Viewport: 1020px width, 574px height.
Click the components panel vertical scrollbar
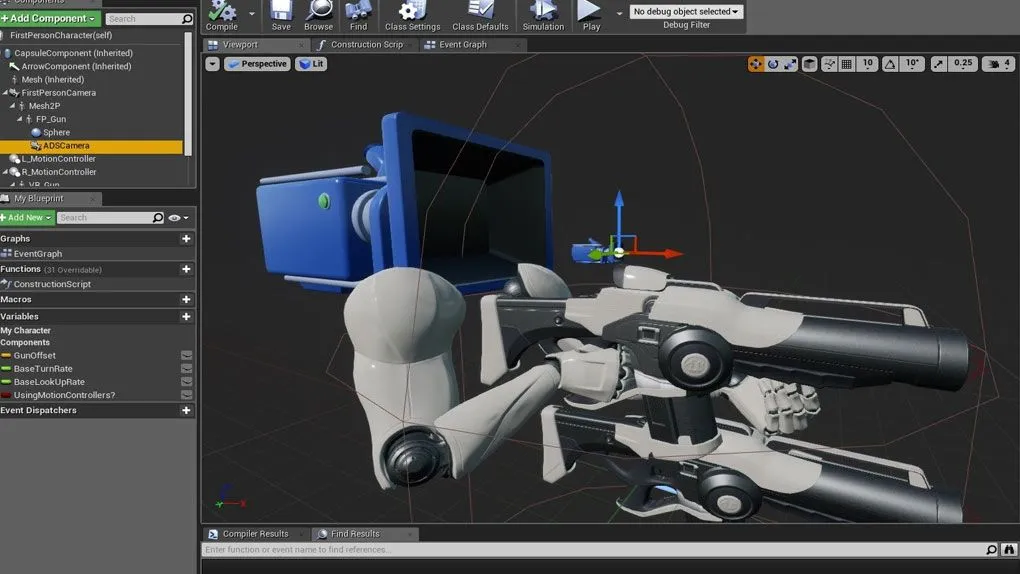188,94
